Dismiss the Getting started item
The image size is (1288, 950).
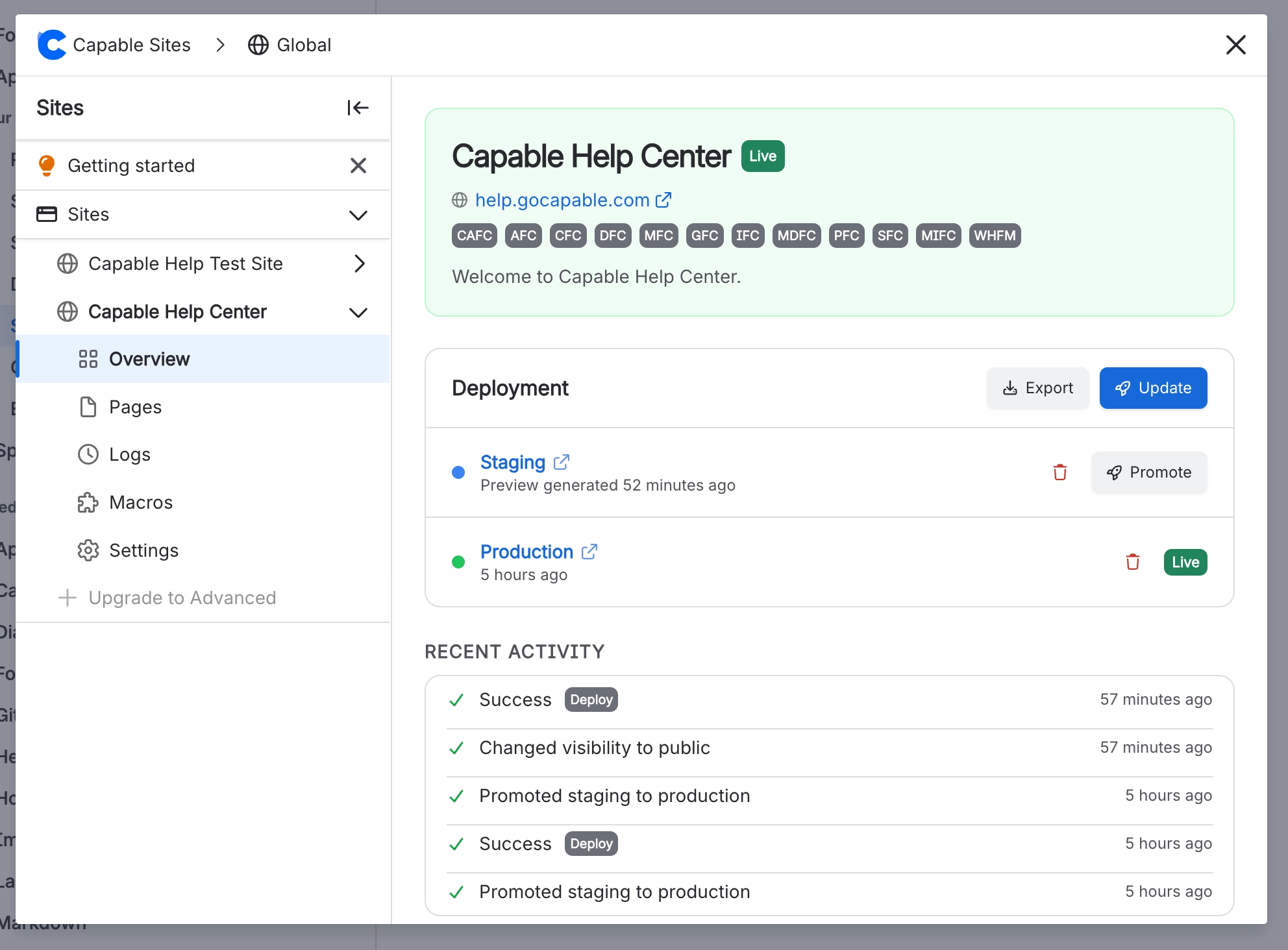[358, 165]
